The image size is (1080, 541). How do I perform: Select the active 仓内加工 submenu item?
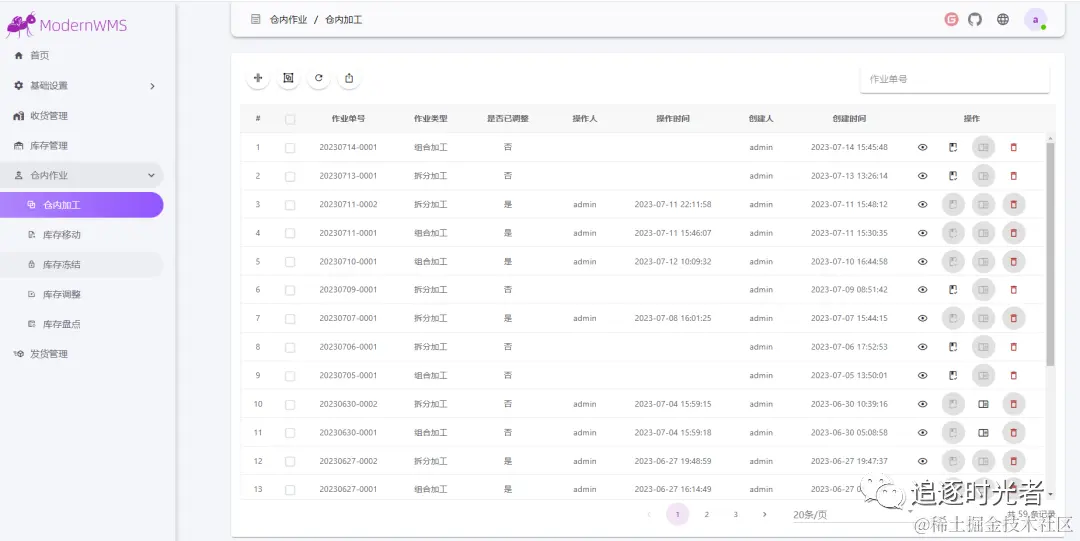click(81, 205)
